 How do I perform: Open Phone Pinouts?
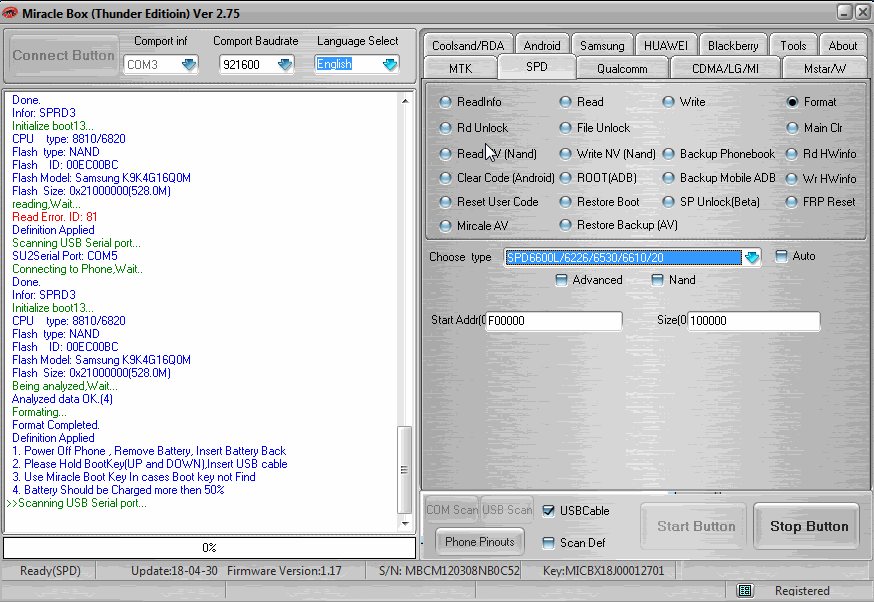479,542
